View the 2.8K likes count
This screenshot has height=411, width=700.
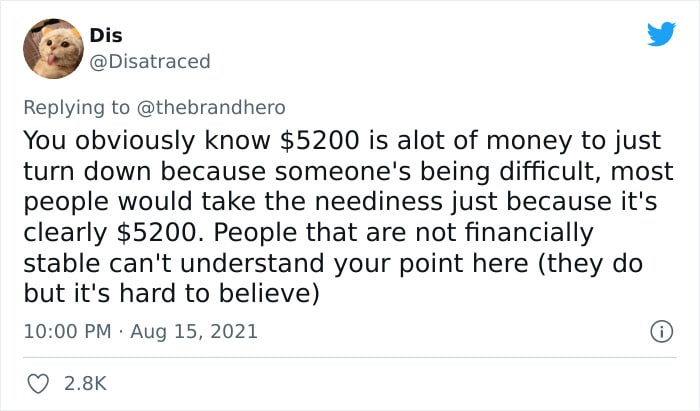click(85, 384)
